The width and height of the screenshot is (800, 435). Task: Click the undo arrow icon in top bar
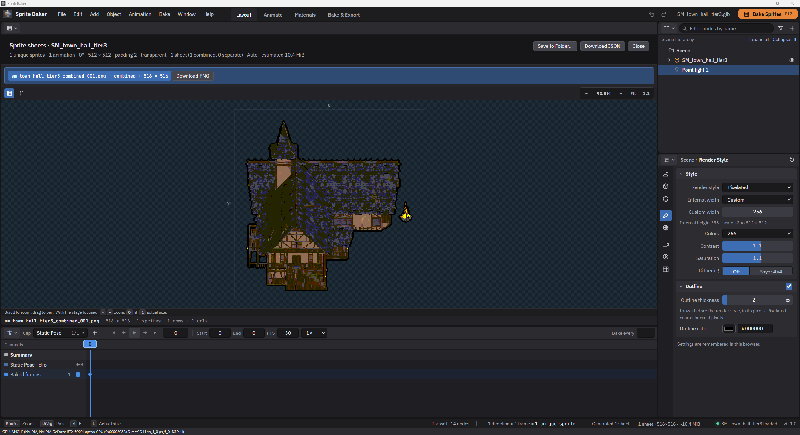(x=652, y=15)
